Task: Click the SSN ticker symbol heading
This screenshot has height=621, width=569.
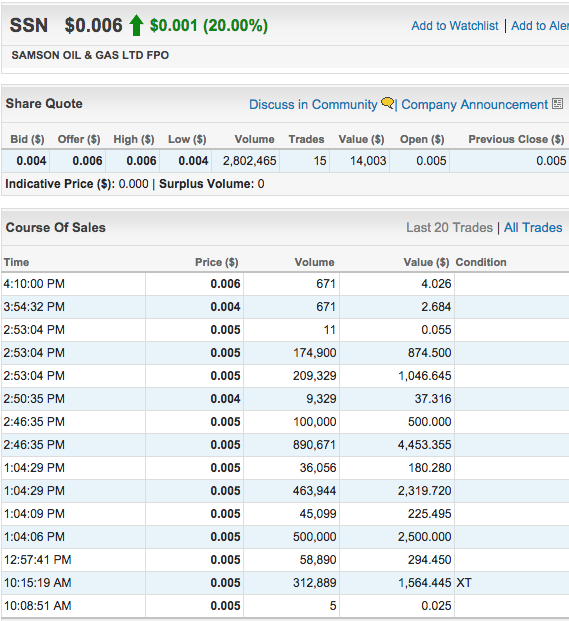Action: [29, 25]
